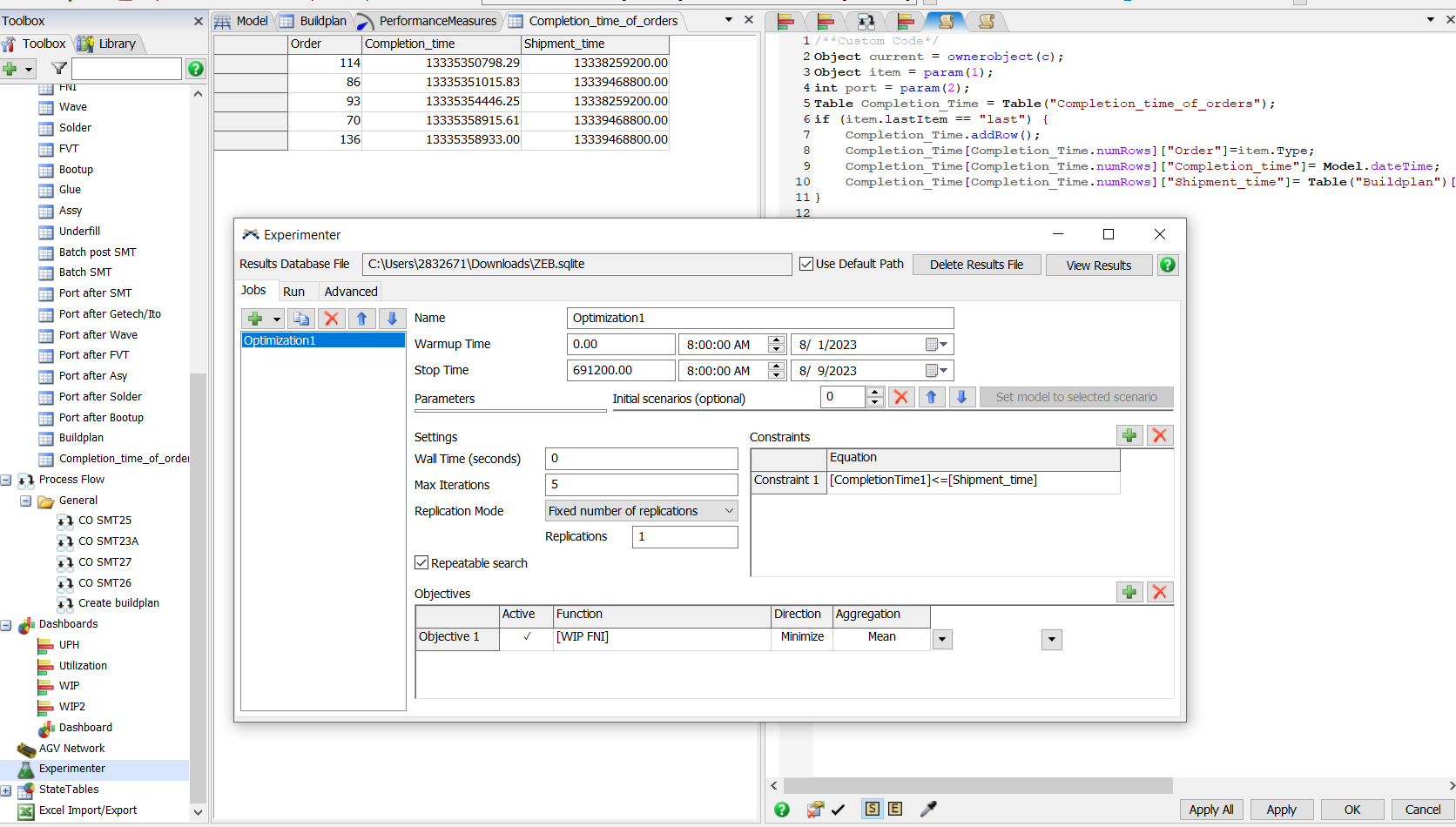The height and width of the screenshot is (827, 1456).
Task: Click the Max Iterations input field
Action: click(x=641, y=485)
